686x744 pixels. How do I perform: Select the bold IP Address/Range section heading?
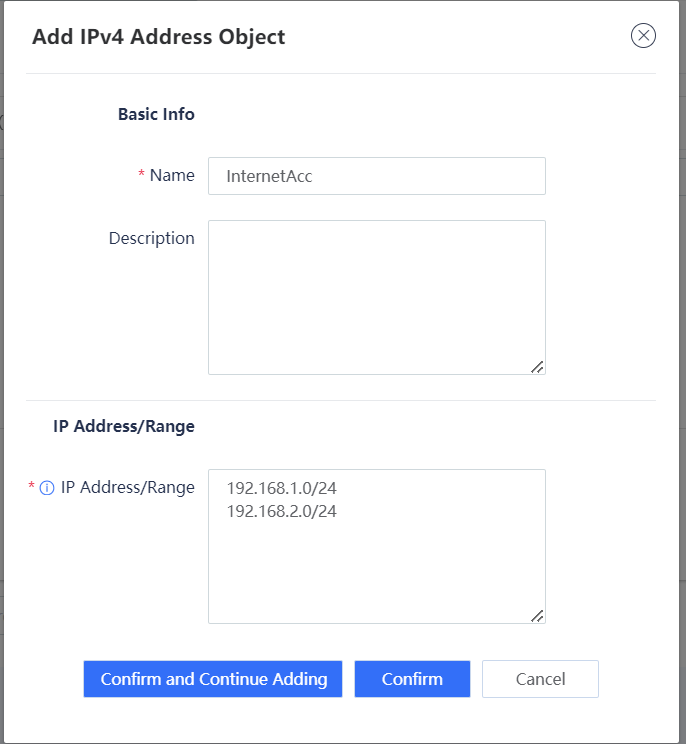(124, 426)
